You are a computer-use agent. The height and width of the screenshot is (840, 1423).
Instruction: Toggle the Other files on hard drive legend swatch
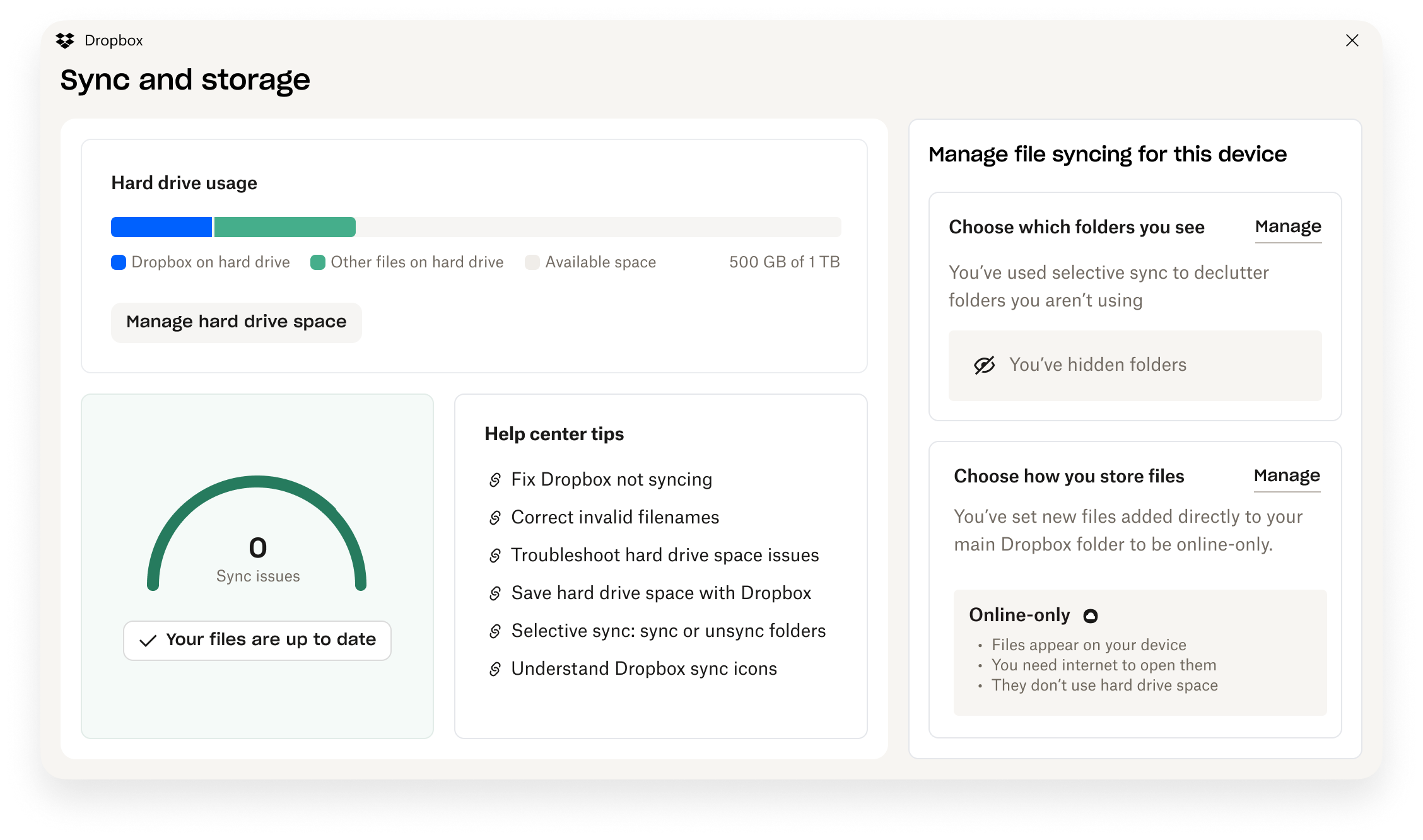(x=319, y=262)
